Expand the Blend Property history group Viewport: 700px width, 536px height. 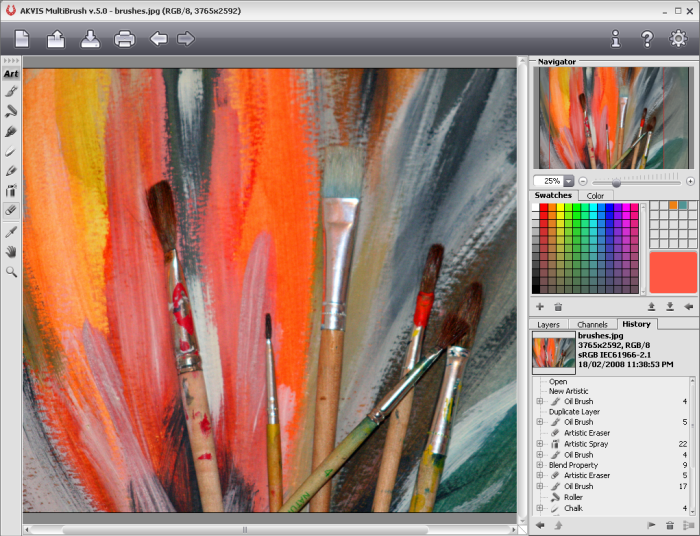540,465
